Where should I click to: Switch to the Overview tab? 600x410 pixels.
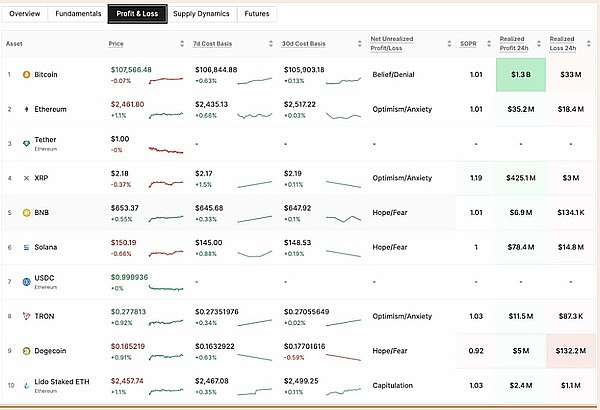(25, 15)
